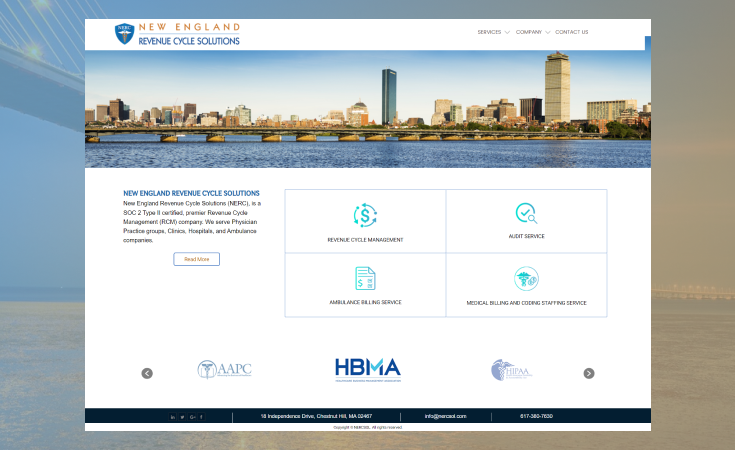Viewport: 735px width, 450px height.
Task: Show previous partner logo in carousel
Action: [147, 373]
